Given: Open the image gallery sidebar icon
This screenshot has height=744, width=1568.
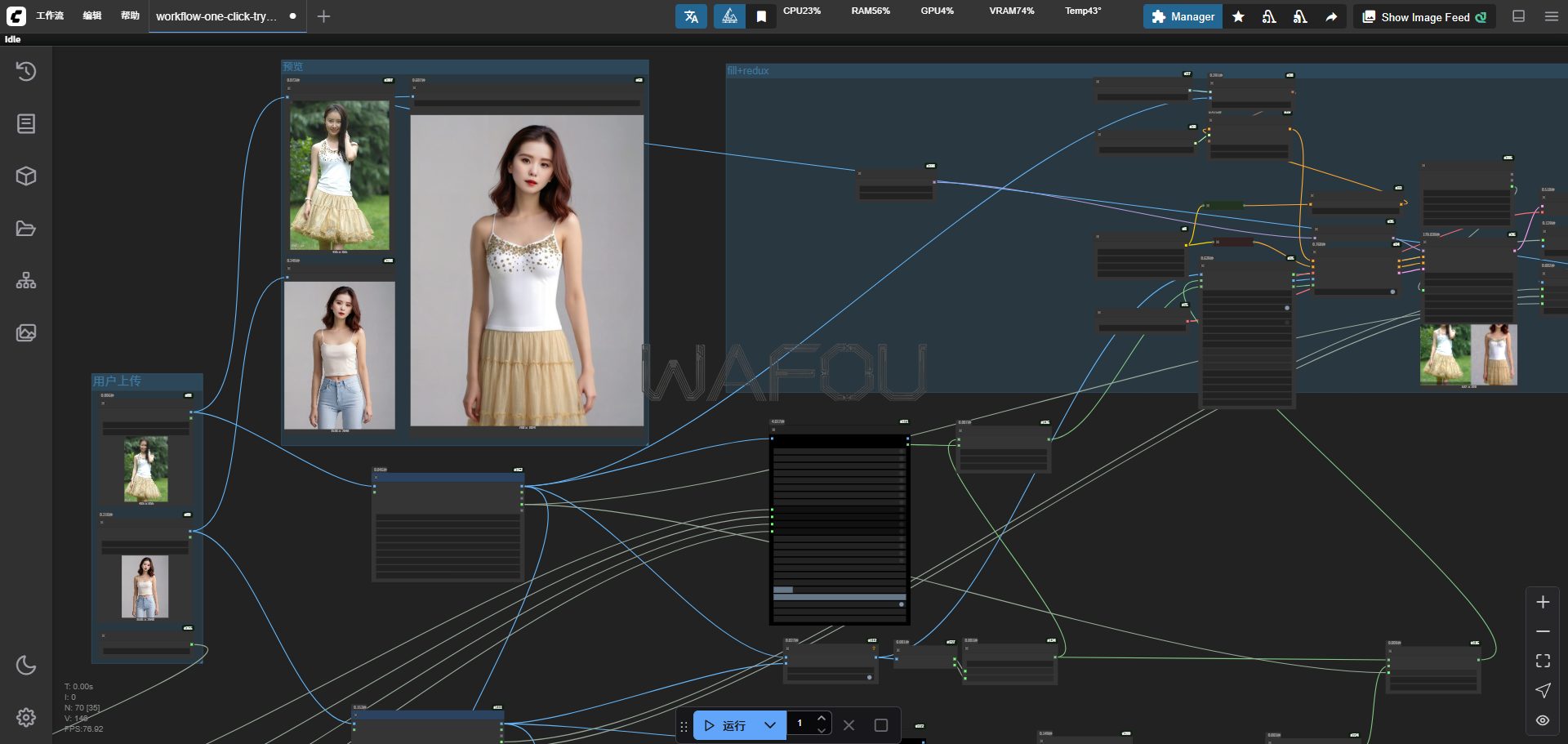Looking at the screenshot, I should (x=26, y=332).
